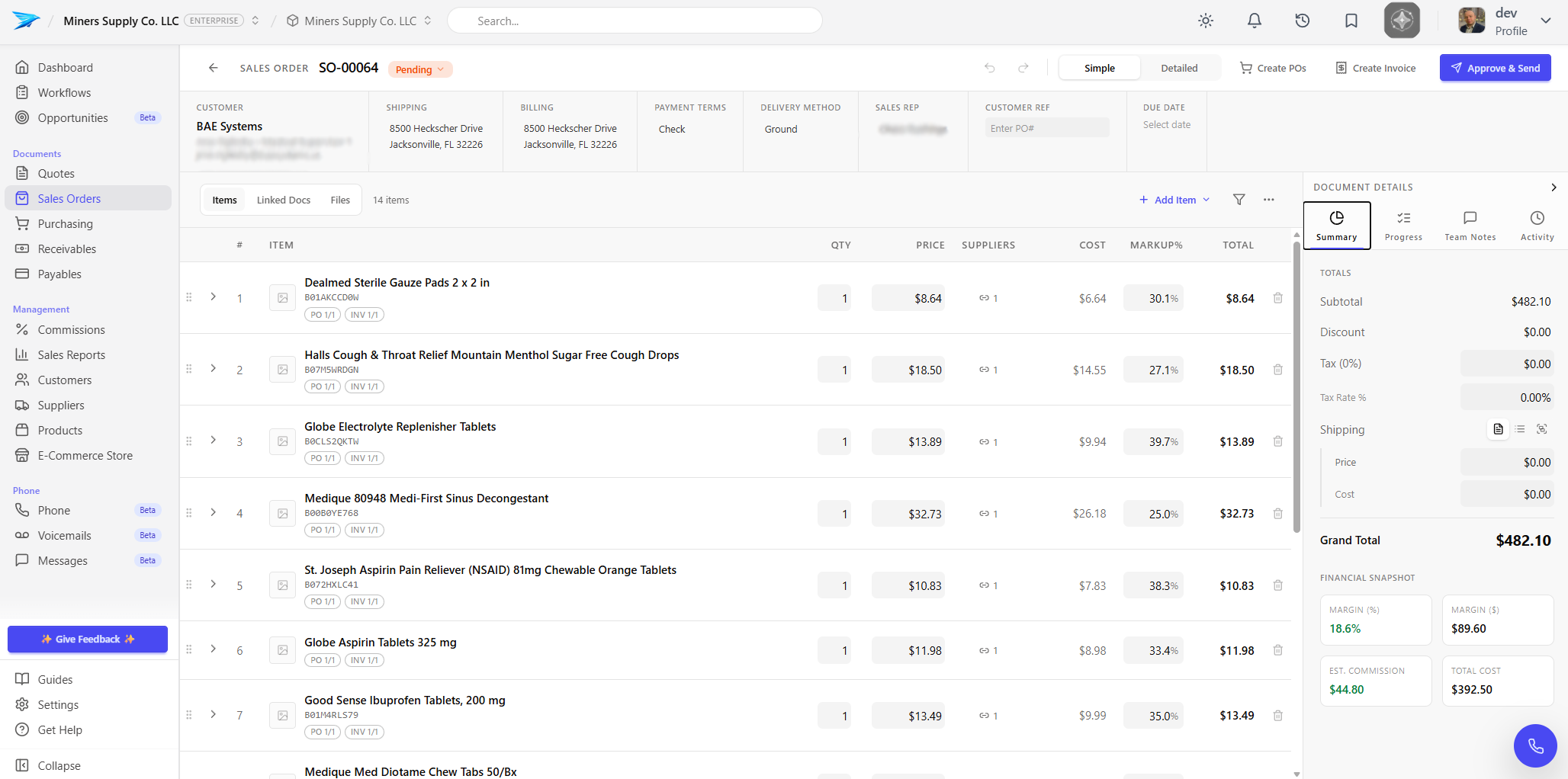Open bookmarks icon in top bar
The width and height of the screenshot is (1568, 779).
tap(1351, 21)
